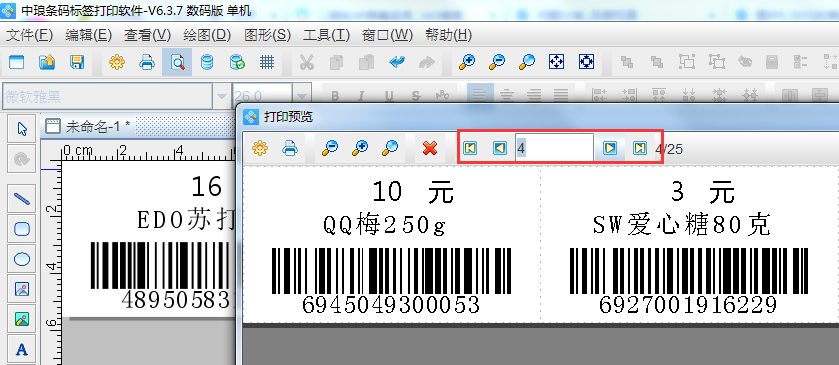The image size is (839, 365).
Task: Click the 4/25 page count text
Action: [669, 149]
